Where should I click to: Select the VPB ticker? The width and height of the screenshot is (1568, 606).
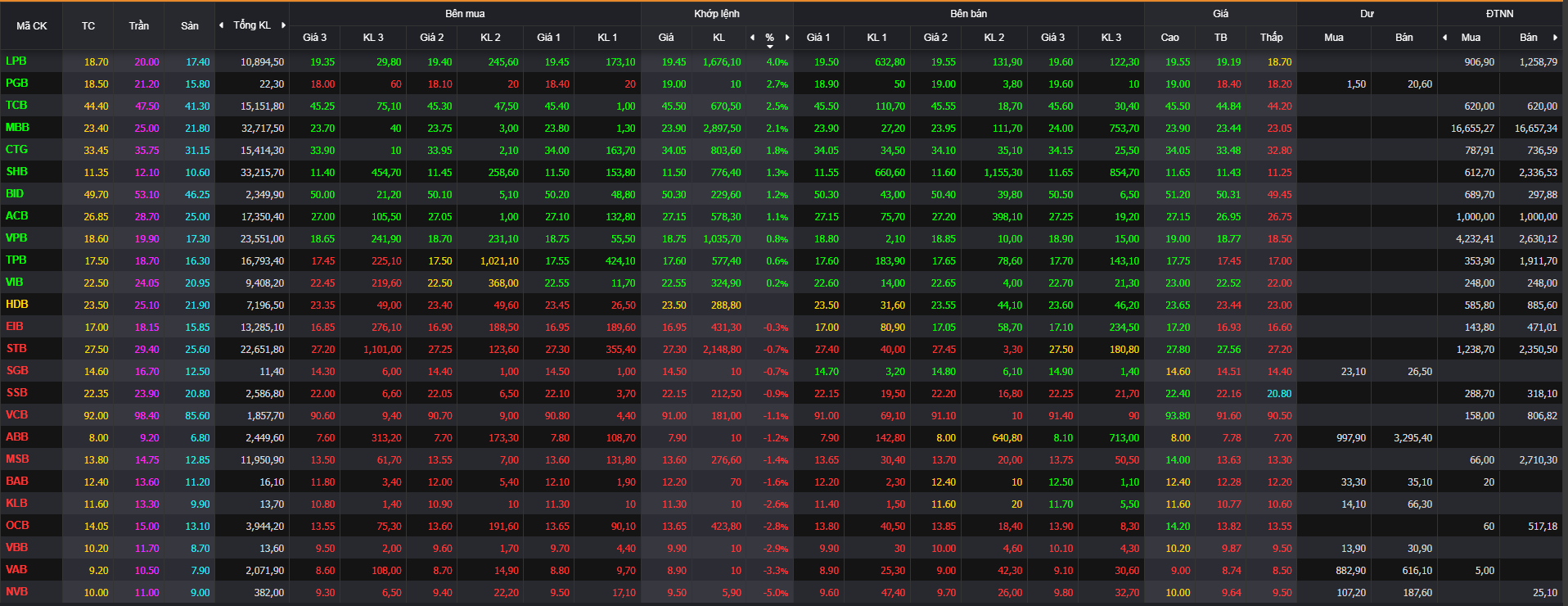[16, 238]
